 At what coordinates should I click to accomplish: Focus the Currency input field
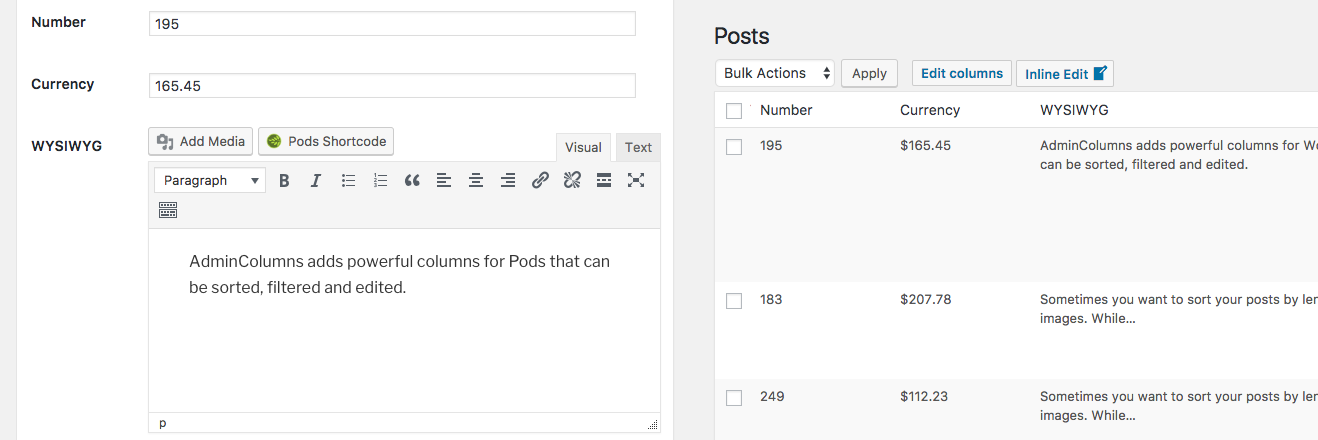point(392,86)
